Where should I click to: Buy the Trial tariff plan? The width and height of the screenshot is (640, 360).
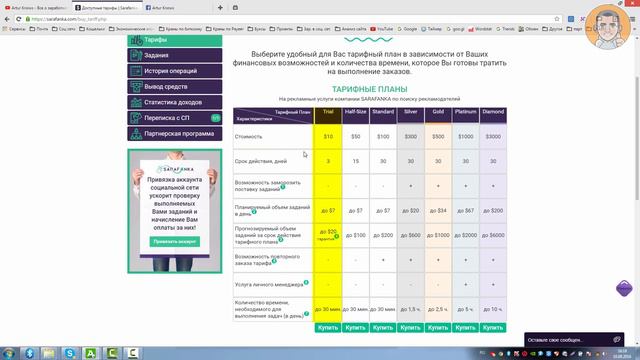[328, 327]
